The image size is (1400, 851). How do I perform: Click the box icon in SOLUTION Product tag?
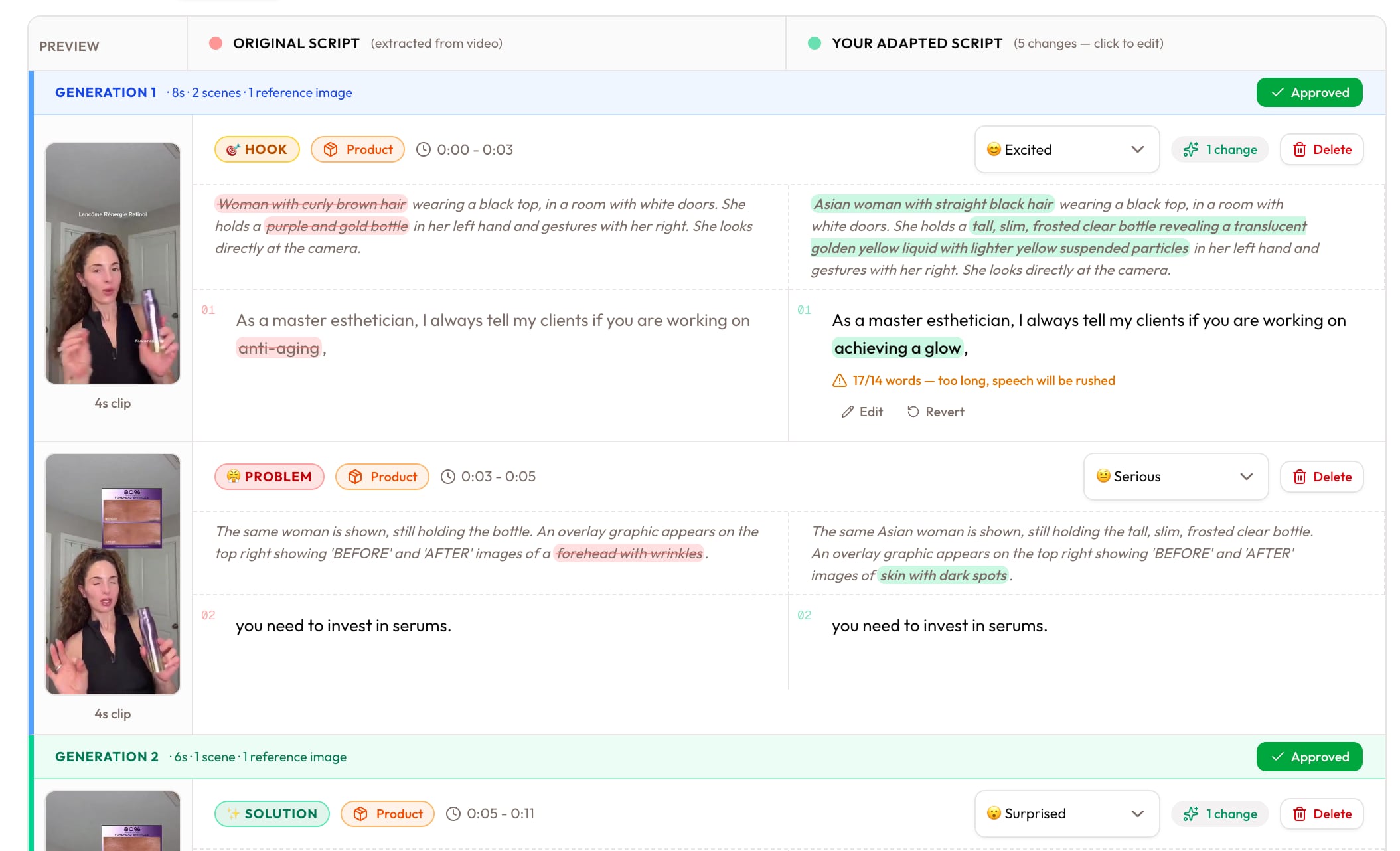360,814
